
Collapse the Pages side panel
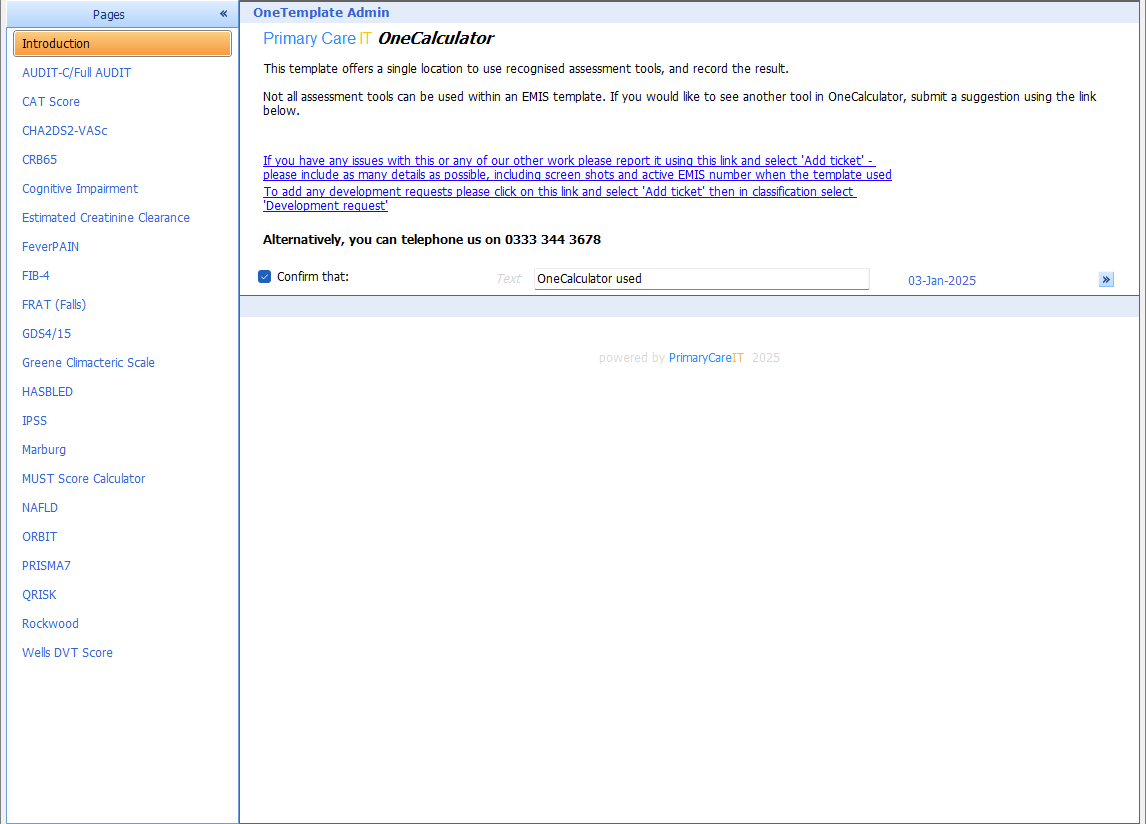(x=224, y=14)
